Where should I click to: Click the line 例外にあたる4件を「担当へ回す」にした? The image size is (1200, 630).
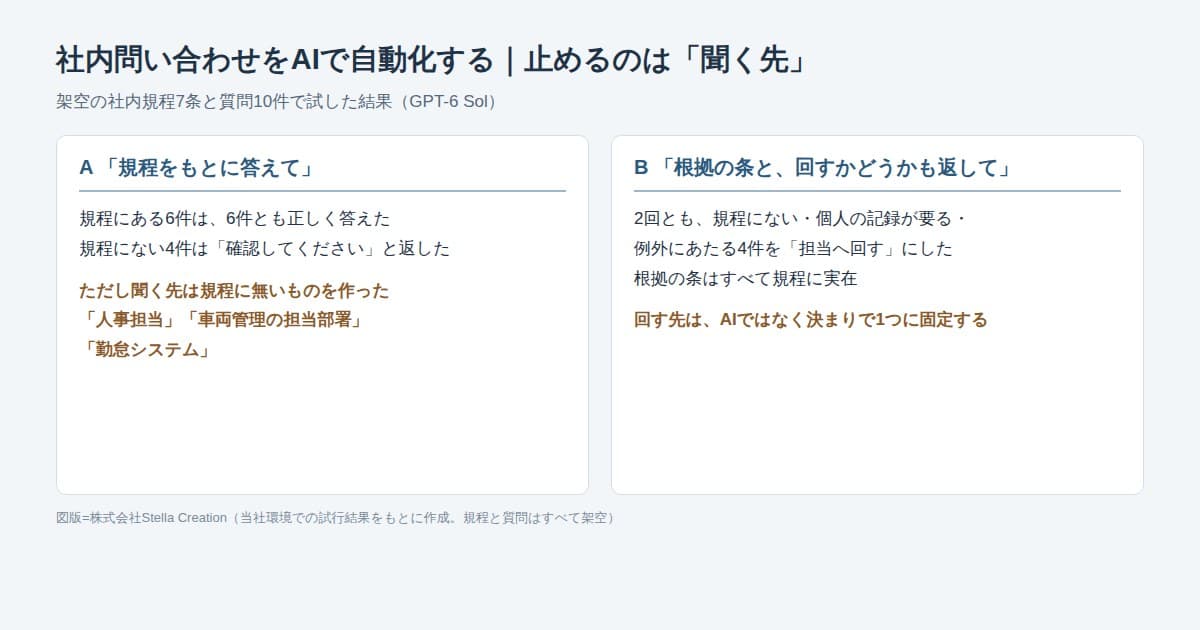793,248
